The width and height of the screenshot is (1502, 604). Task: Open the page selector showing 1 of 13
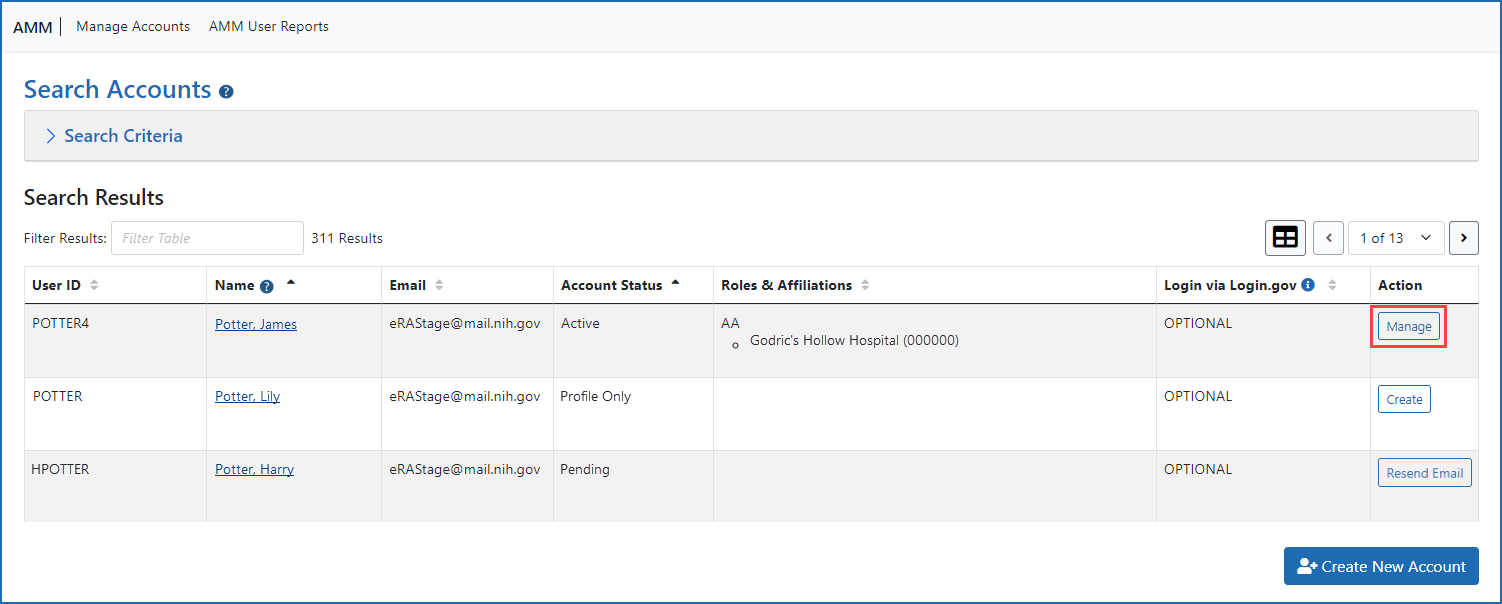(1396, 238)
